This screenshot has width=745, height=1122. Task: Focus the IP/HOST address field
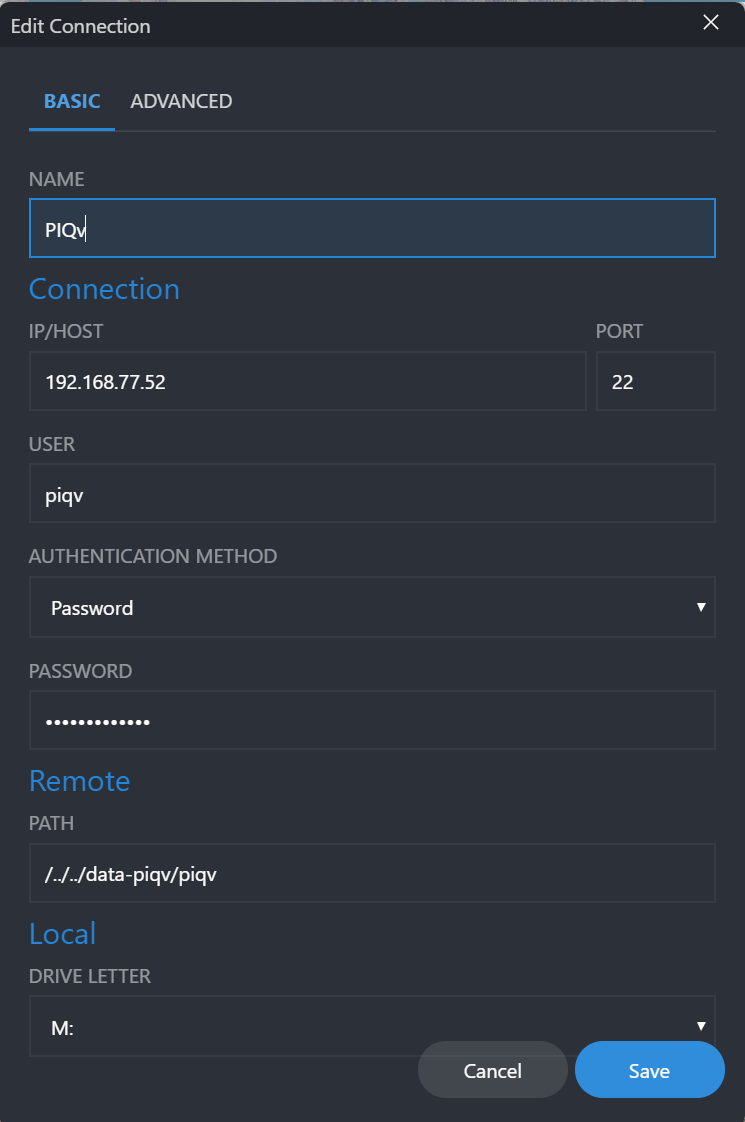tap(307, 381)
